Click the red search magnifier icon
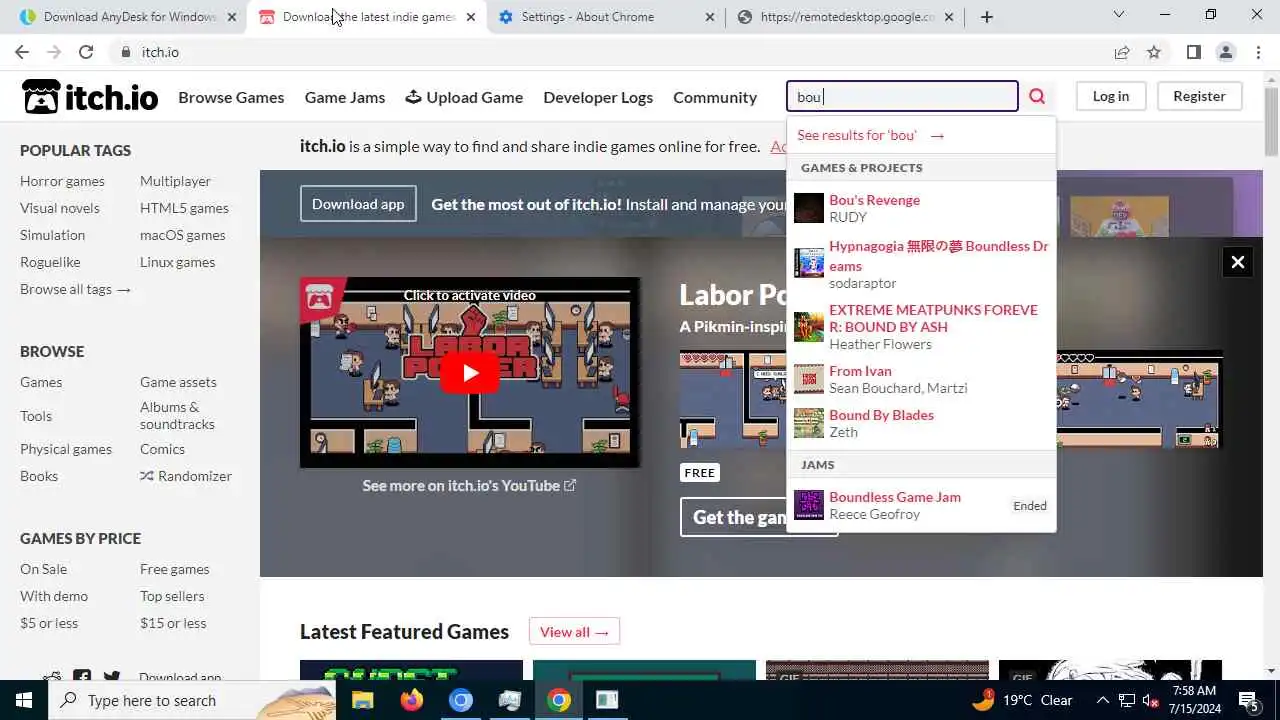This screenshot has height=720, width=1280. pos(1037,96)
